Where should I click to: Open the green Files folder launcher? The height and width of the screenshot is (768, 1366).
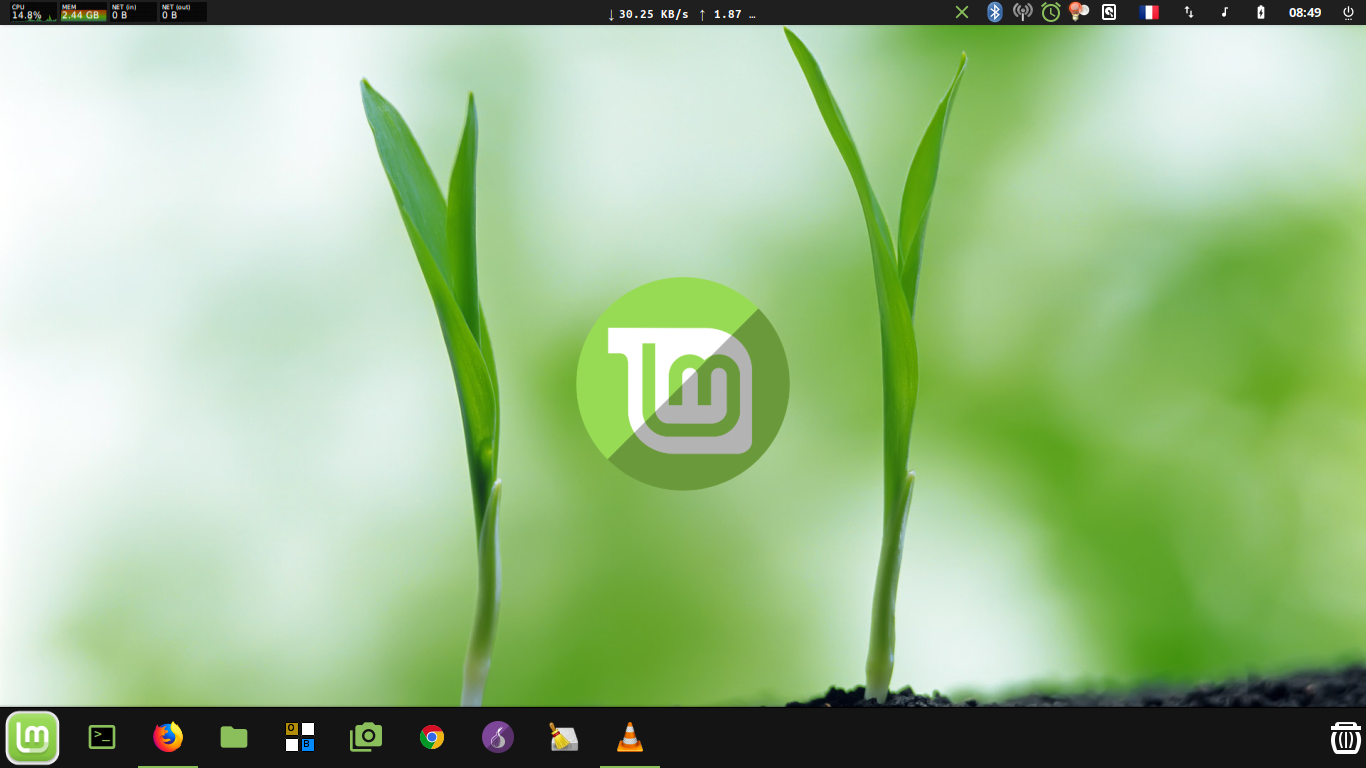coord(234,738)
